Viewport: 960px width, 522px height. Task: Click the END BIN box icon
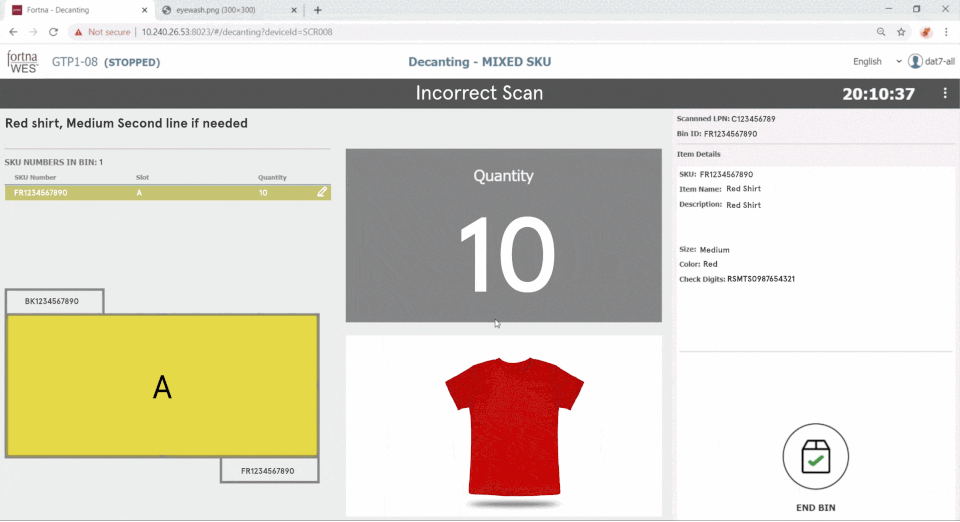[815, 458]
